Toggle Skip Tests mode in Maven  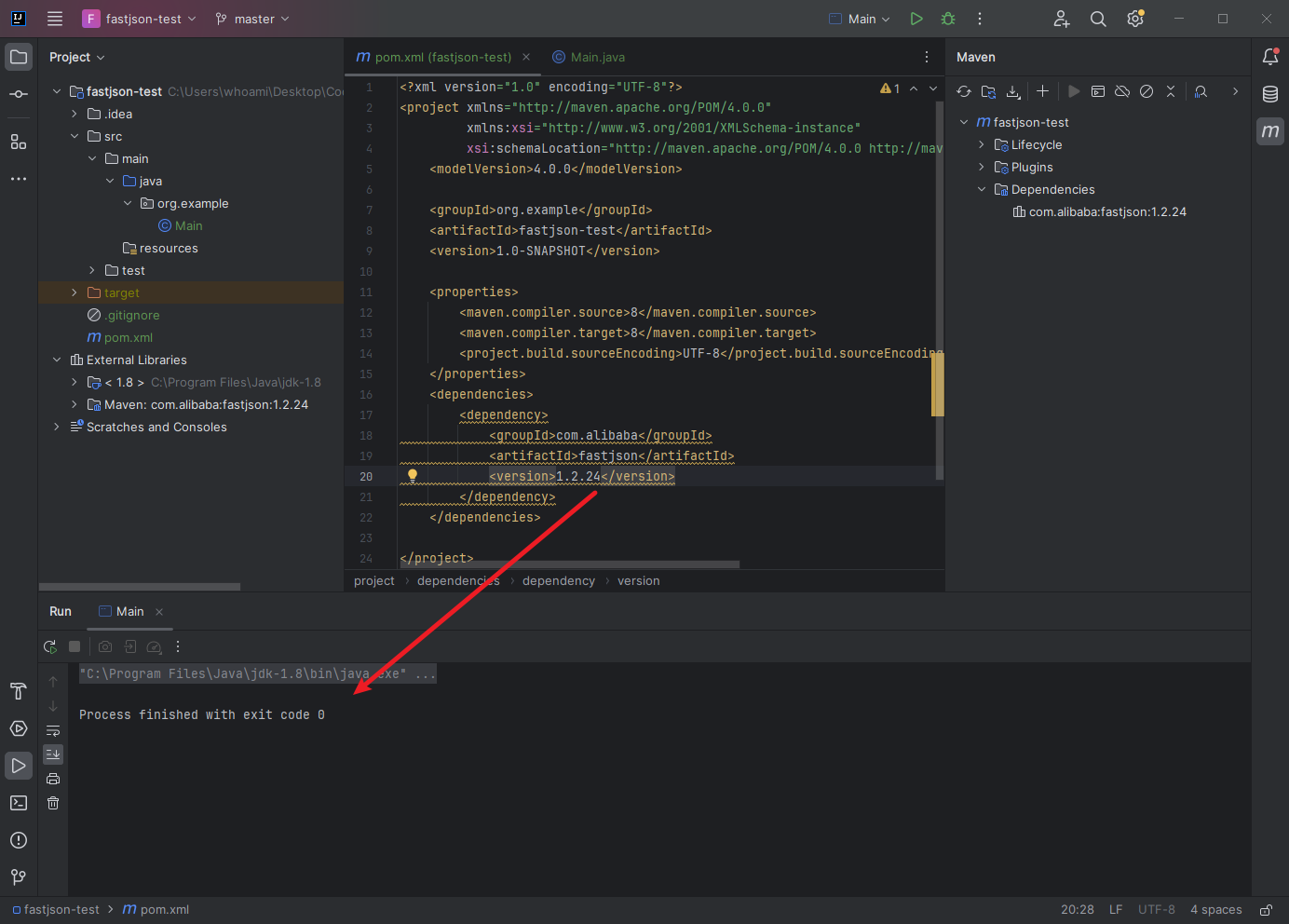pyautogui.click(x=1147, y=91)
